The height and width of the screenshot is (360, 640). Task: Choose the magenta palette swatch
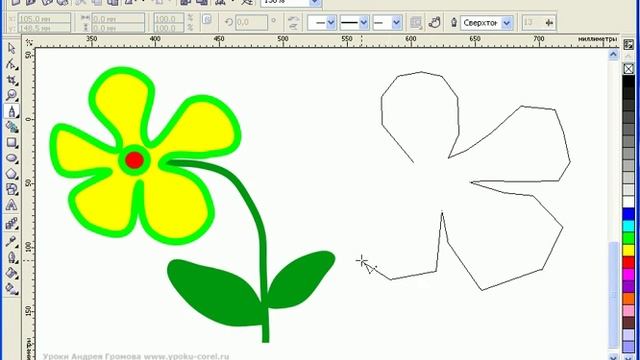tap(629, 274)
